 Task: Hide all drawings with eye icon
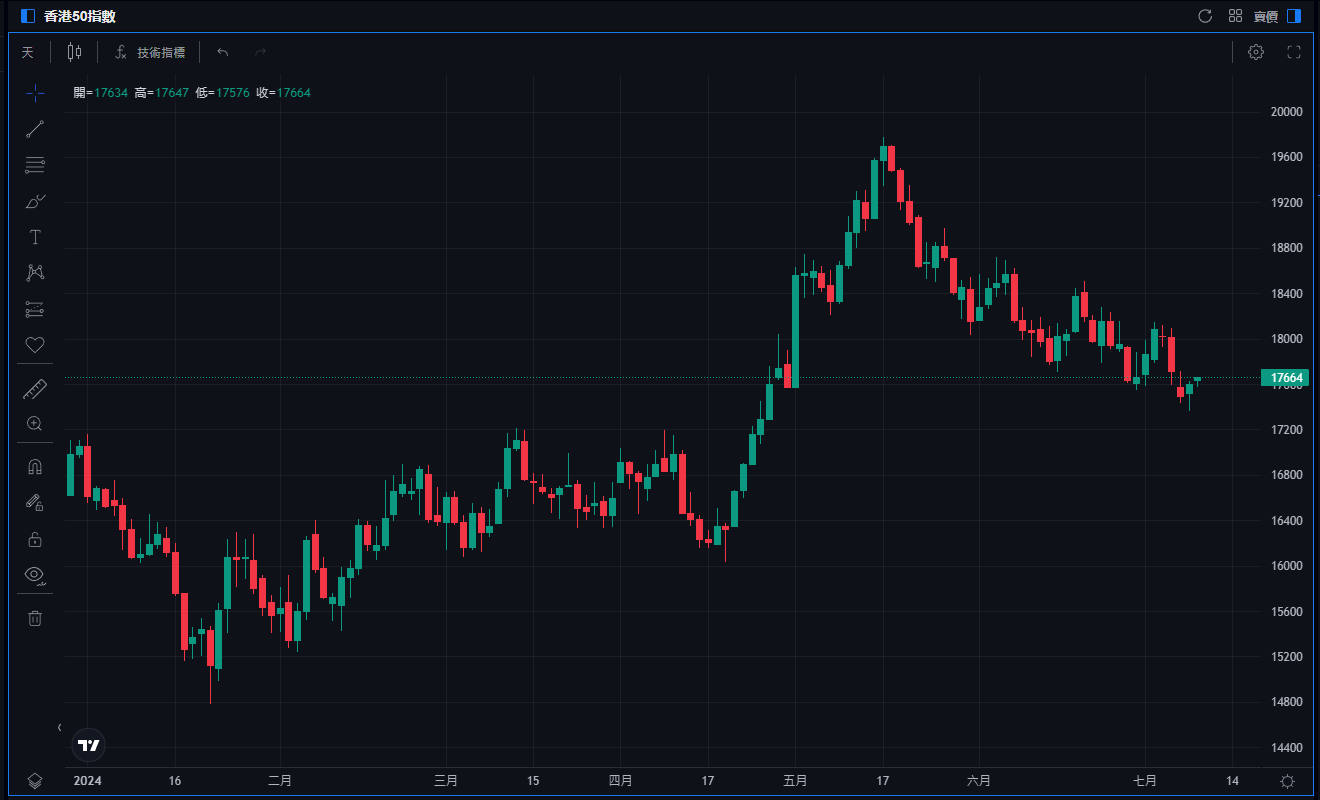coord(35,574)
